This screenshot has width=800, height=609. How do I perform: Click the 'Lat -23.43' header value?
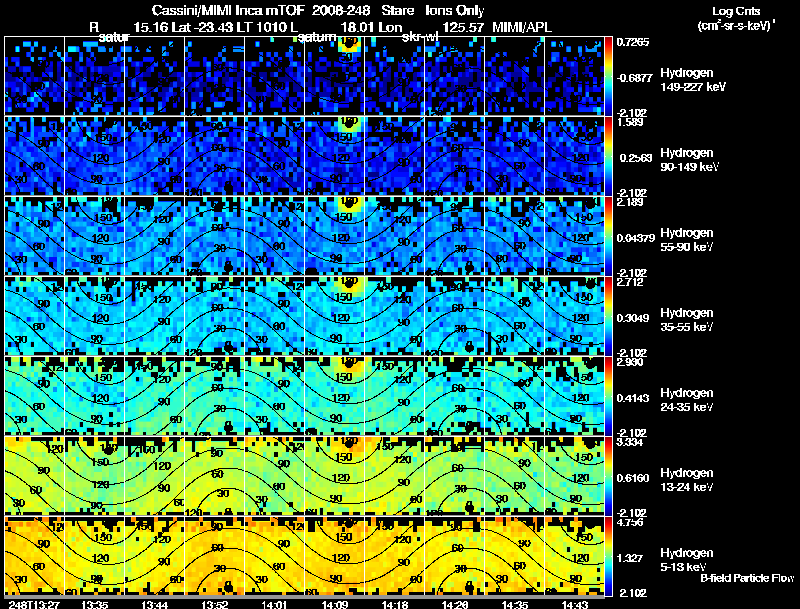(x=202, y=27)
